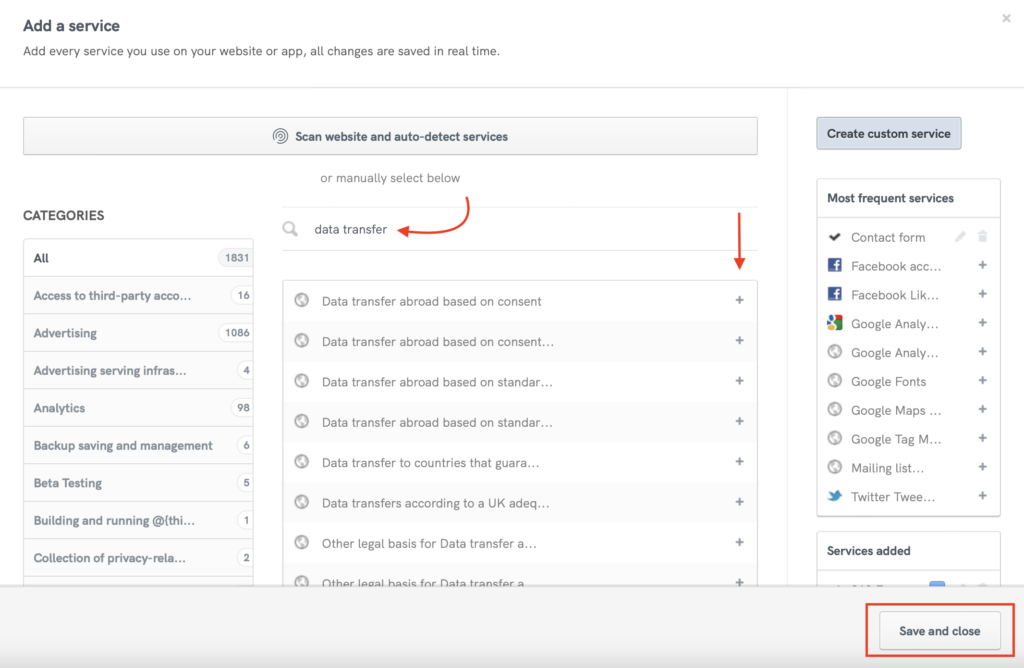This screenshot has width=1024, height=668.
Task: Add Mailing list service with its plus sign
Action: tap(982, 467)
